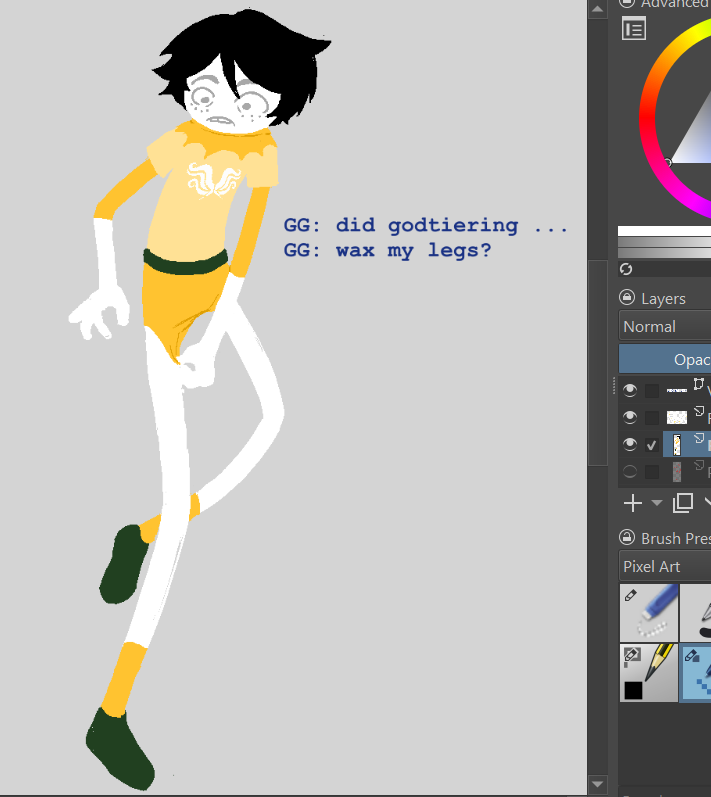Viewport: 711px width, 797px height.
Task: Click the drag handle beside the layer list
Action: (614, 386)
